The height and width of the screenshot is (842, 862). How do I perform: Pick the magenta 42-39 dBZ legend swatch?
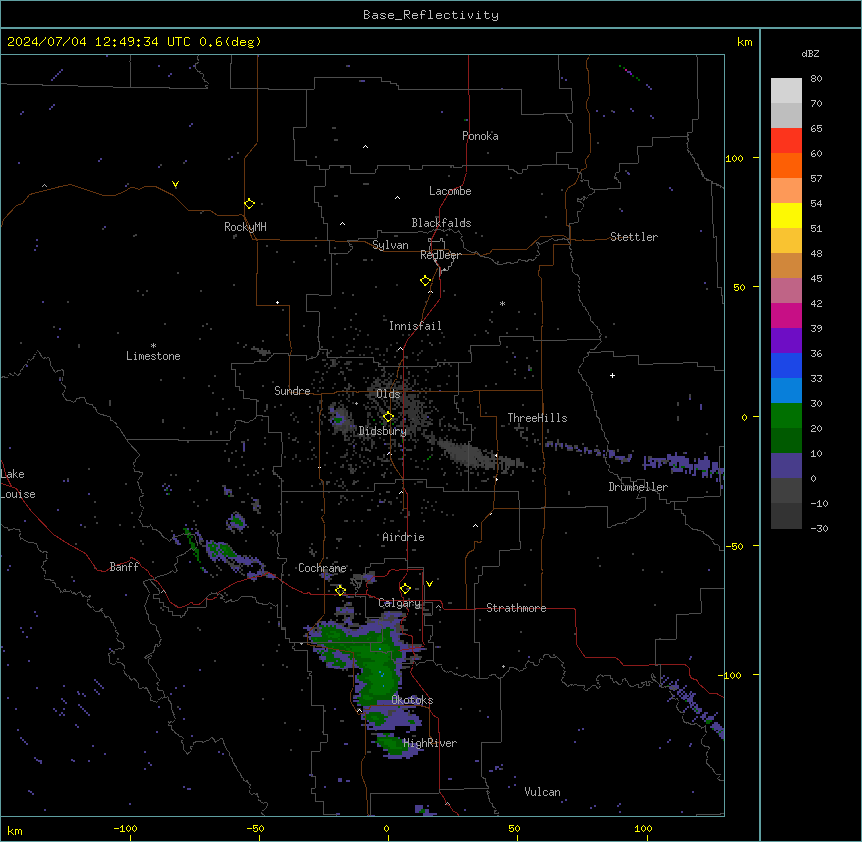(786, 315)
